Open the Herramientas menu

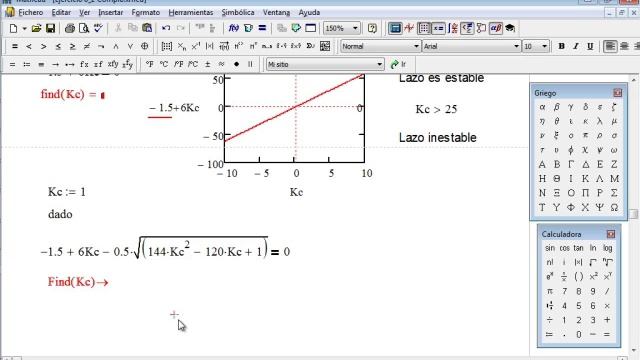[x=191, y=13]
